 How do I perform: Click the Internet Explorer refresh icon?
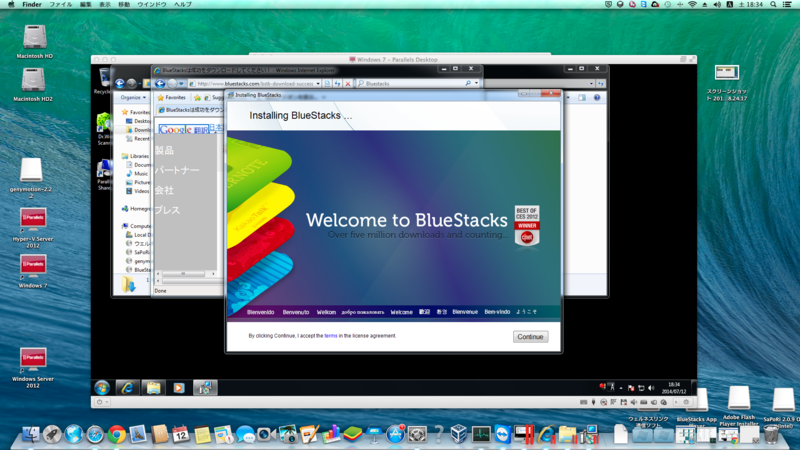[337, 84]
